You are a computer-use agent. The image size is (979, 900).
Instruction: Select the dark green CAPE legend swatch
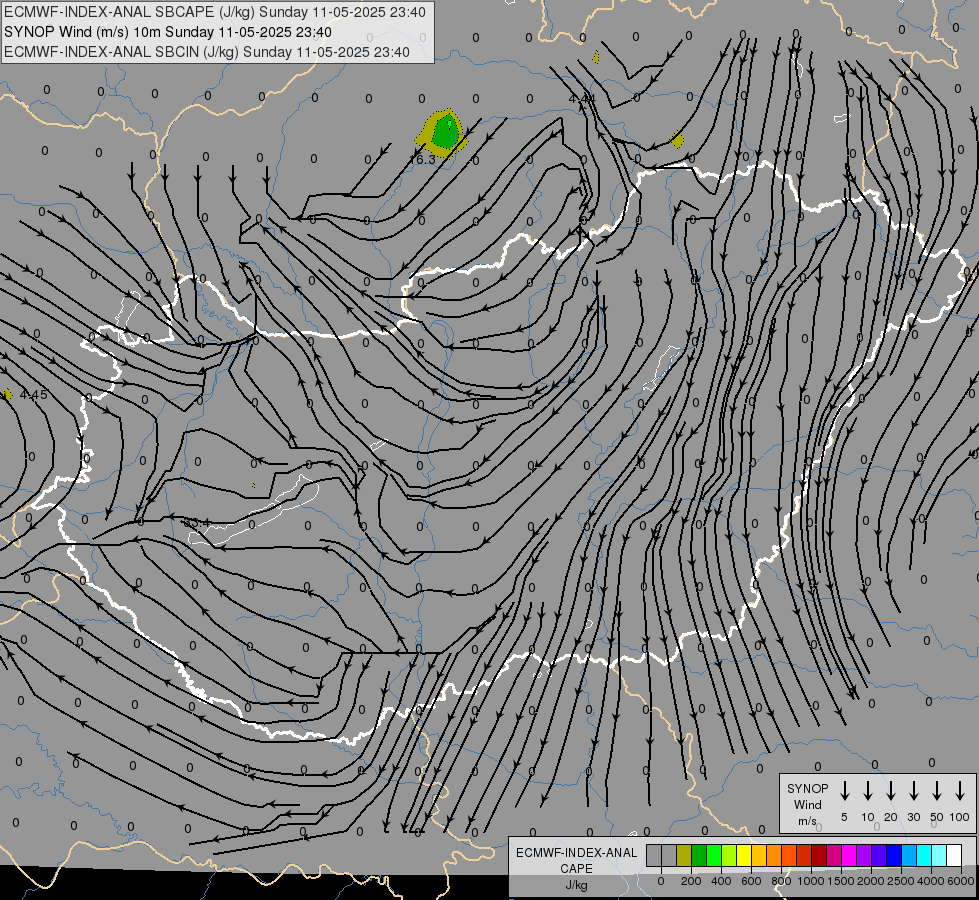point(699,855)
